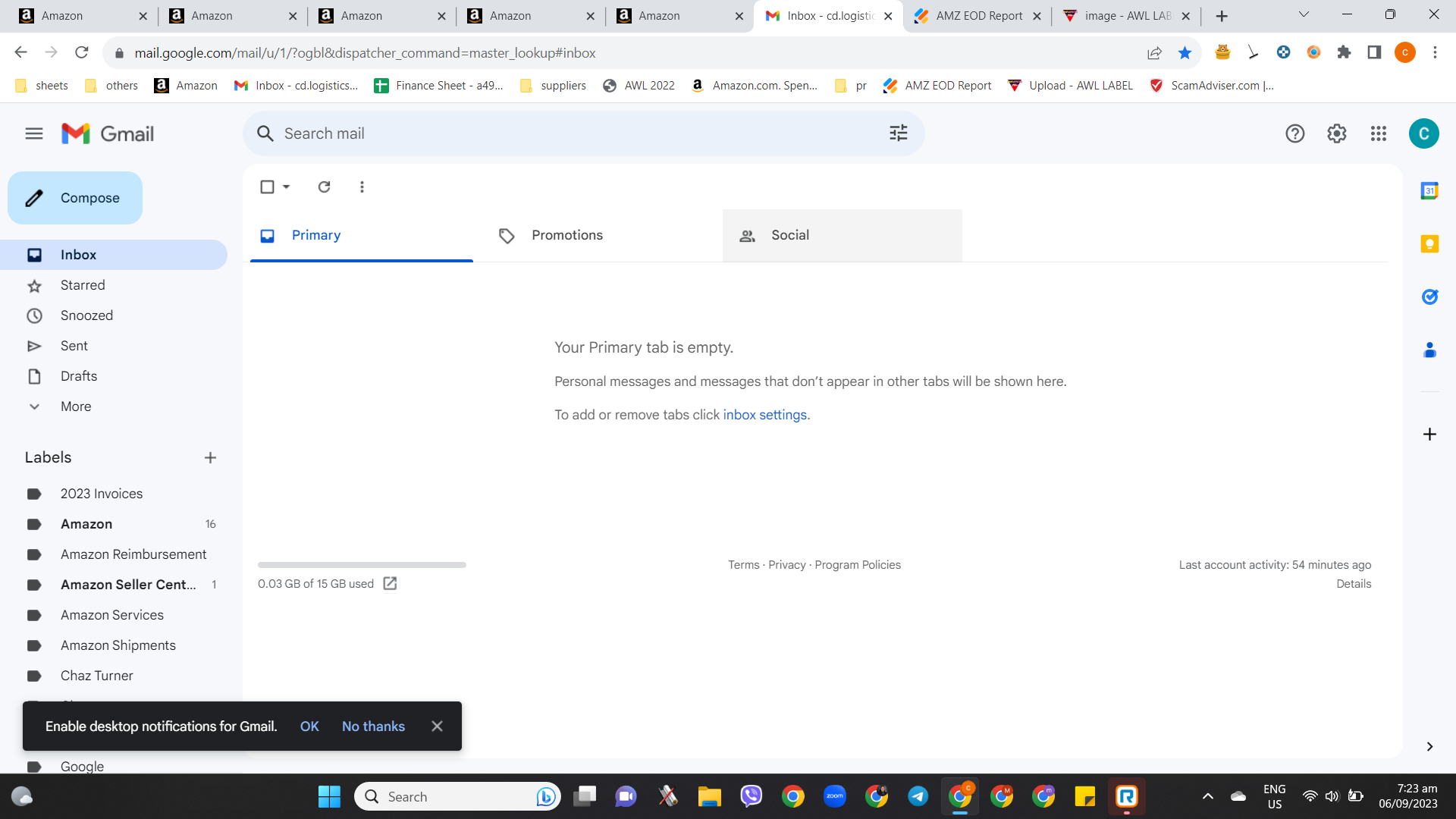Switch to the Primary tab
Image resolution: width=1456 pixels, height=819 pixels.
362,235
